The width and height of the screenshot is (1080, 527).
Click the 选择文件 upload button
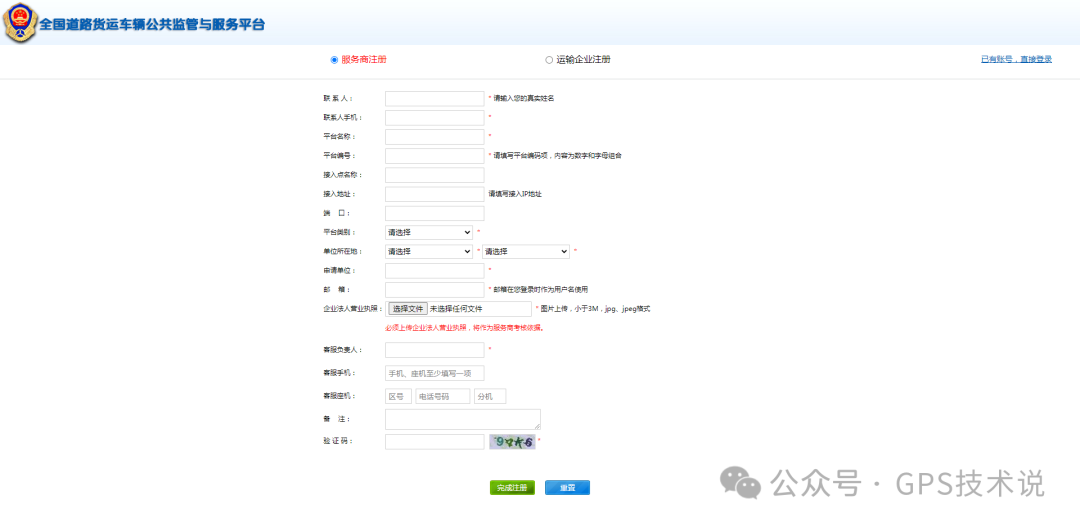point(408,309)
